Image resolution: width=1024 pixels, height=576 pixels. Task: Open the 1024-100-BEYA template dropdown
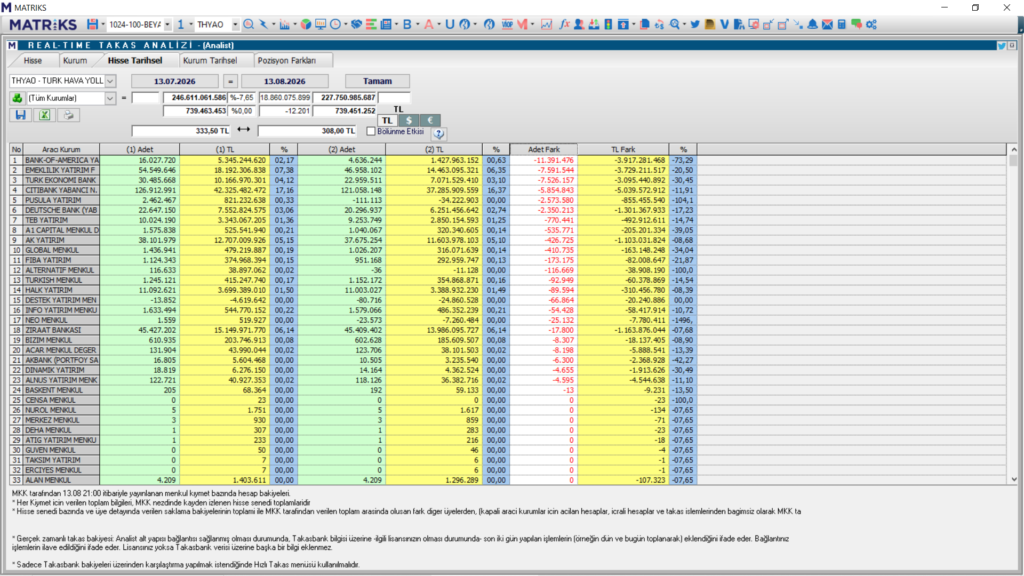point(167,25)
